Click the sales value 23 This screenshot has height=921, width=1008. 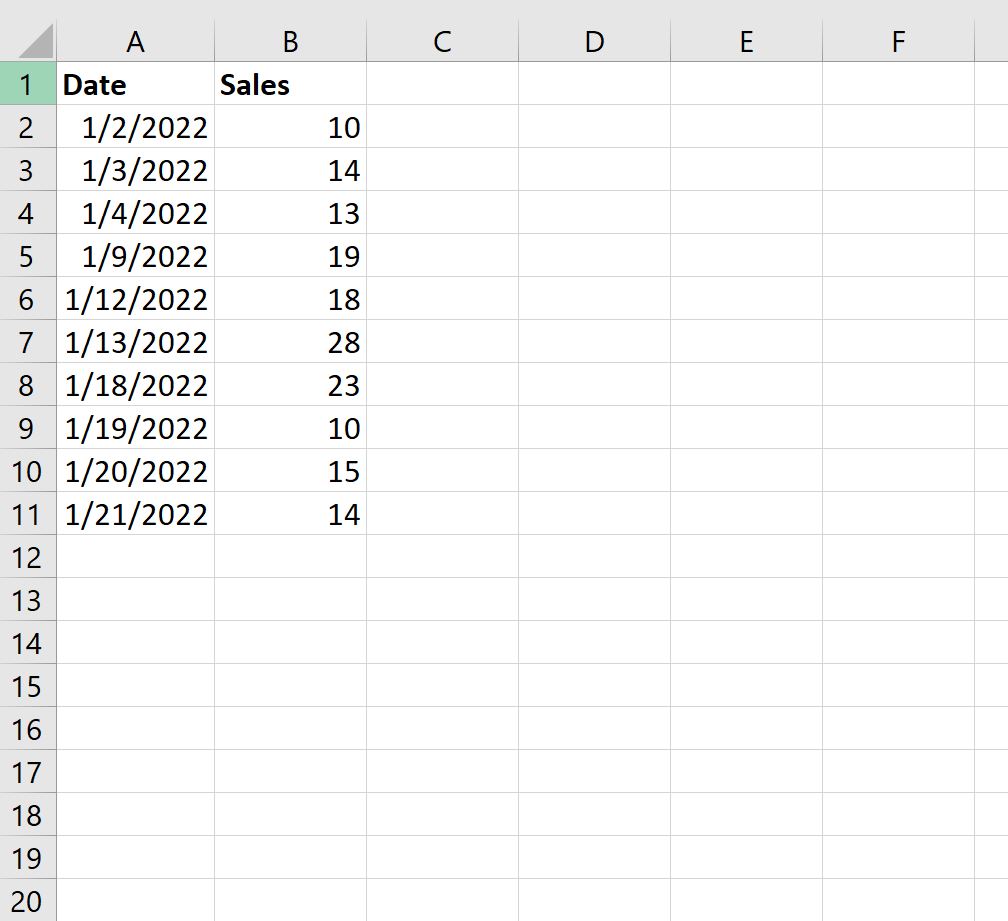[290, 386]
